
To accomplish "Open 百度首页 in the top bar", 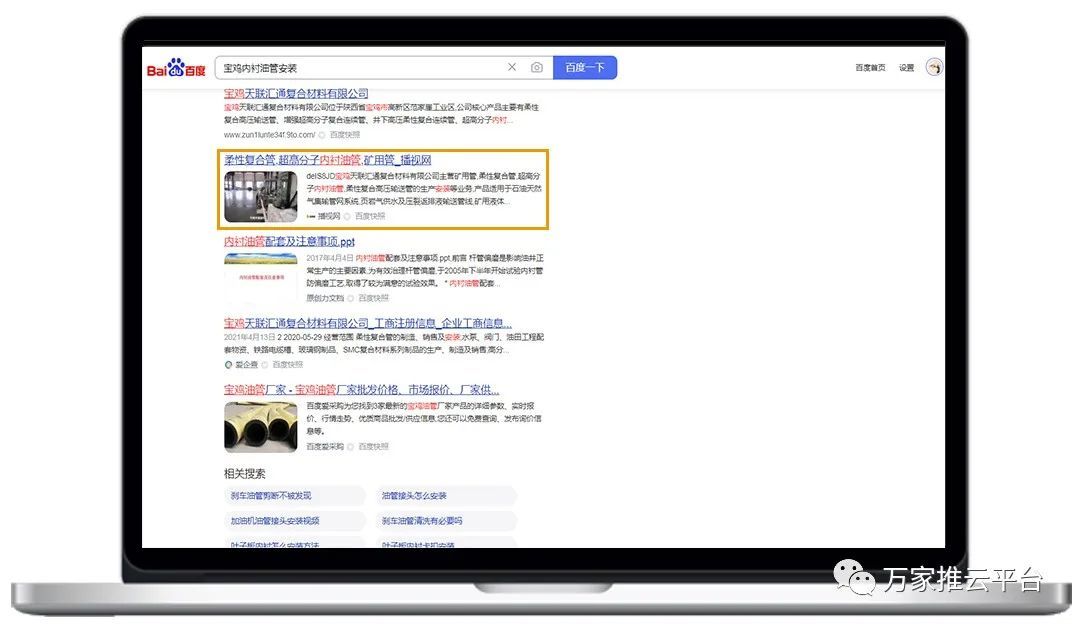I will [870, 68].
